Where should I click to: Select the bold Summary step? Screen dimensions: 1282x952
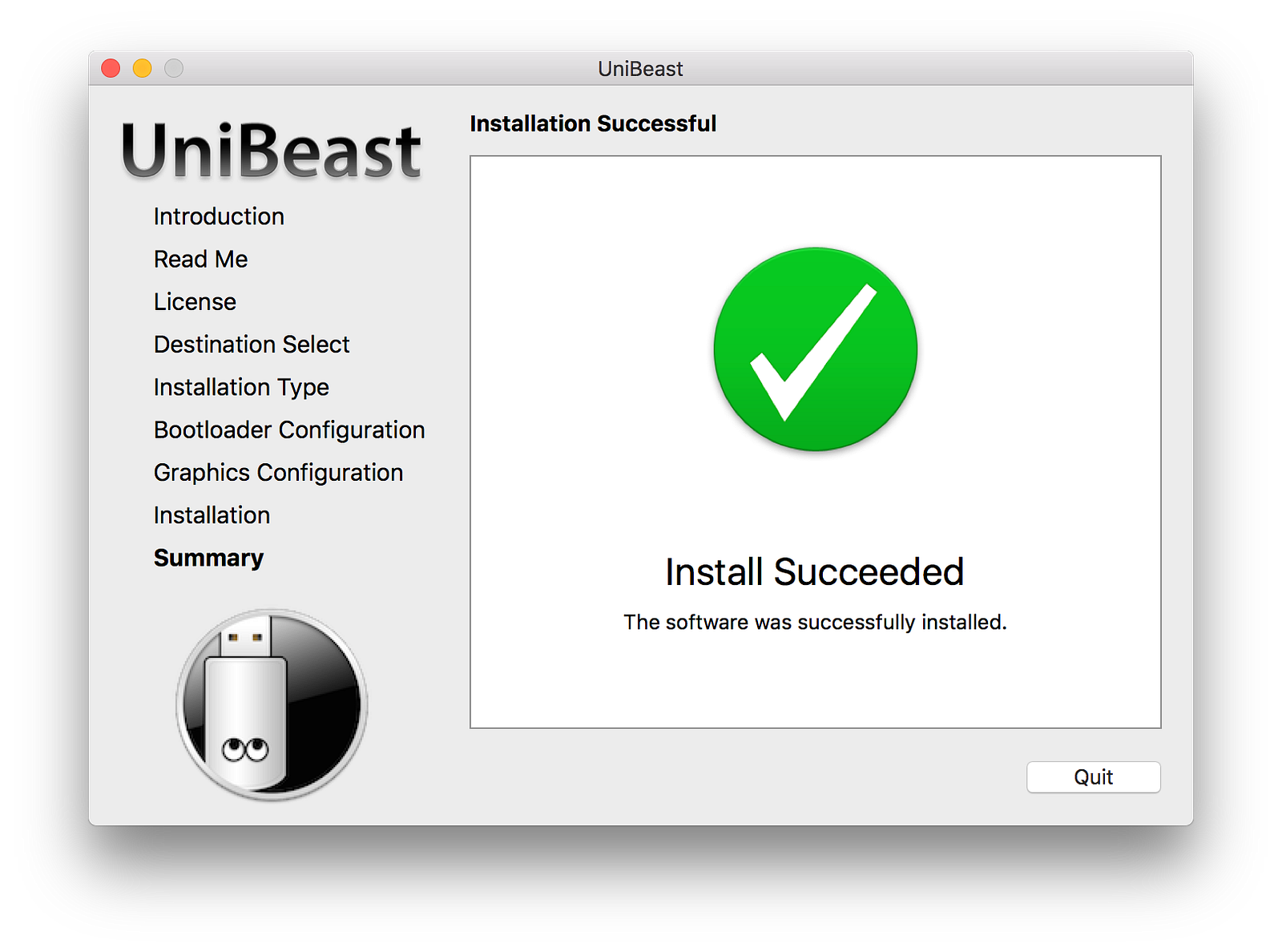tap(208, 558)
